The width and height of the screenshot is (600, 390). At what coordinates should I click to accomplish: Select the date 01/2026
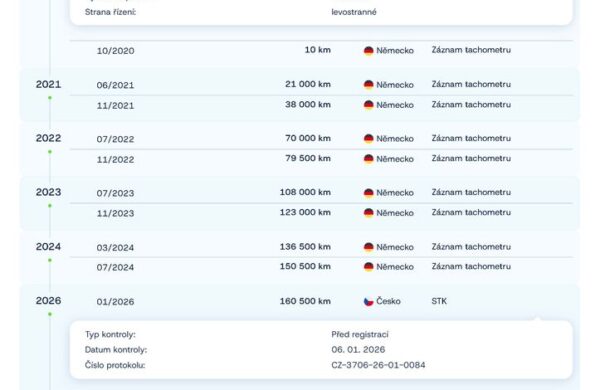click(x=116, y=302)
